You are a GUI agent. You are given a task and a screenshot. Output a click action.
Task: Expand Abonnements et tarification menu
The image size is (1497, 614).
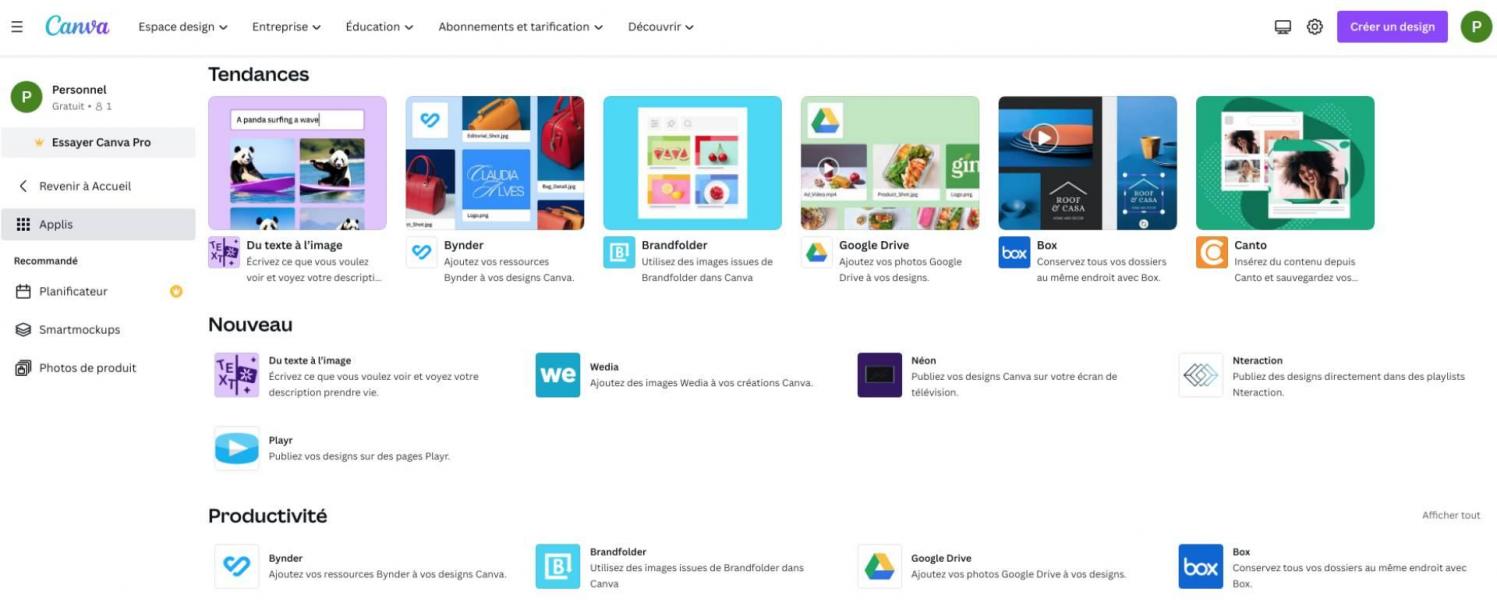click(521, 27)
